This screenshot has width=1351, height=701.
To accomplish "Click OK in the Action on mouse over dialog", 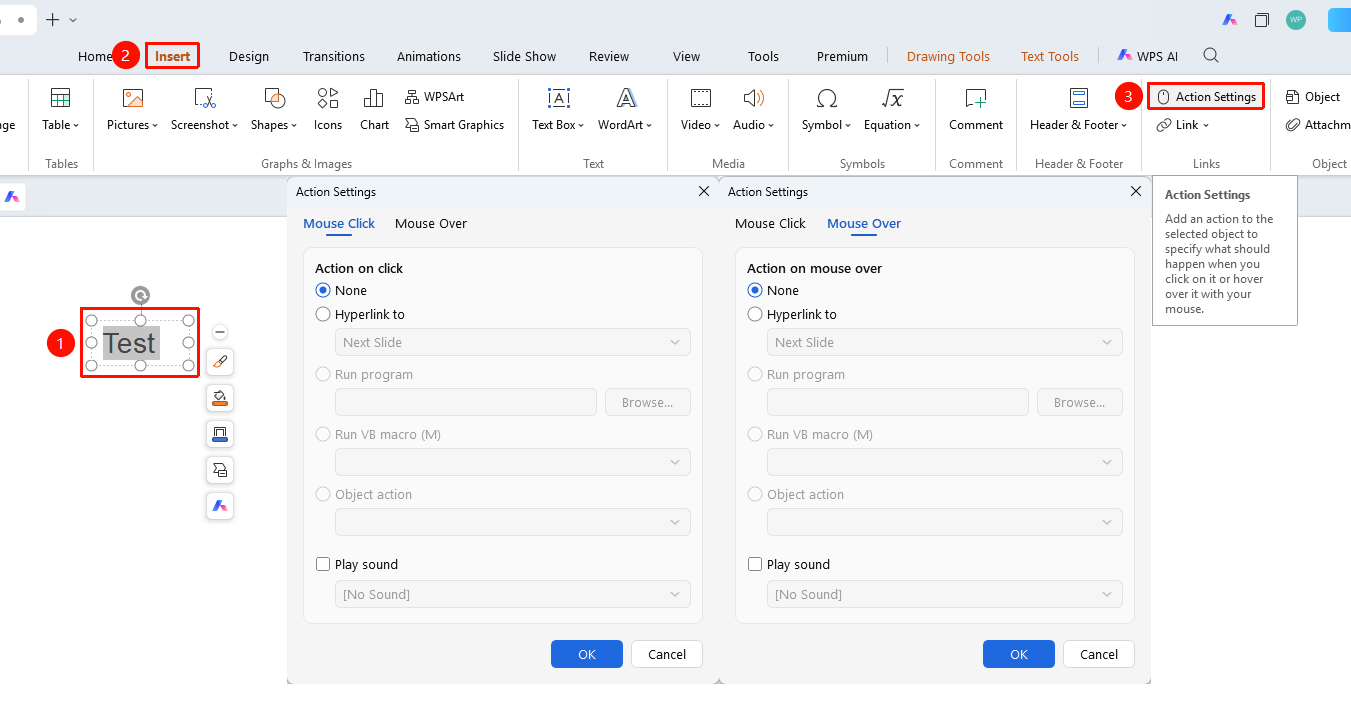I will [x=1019, y=654].
